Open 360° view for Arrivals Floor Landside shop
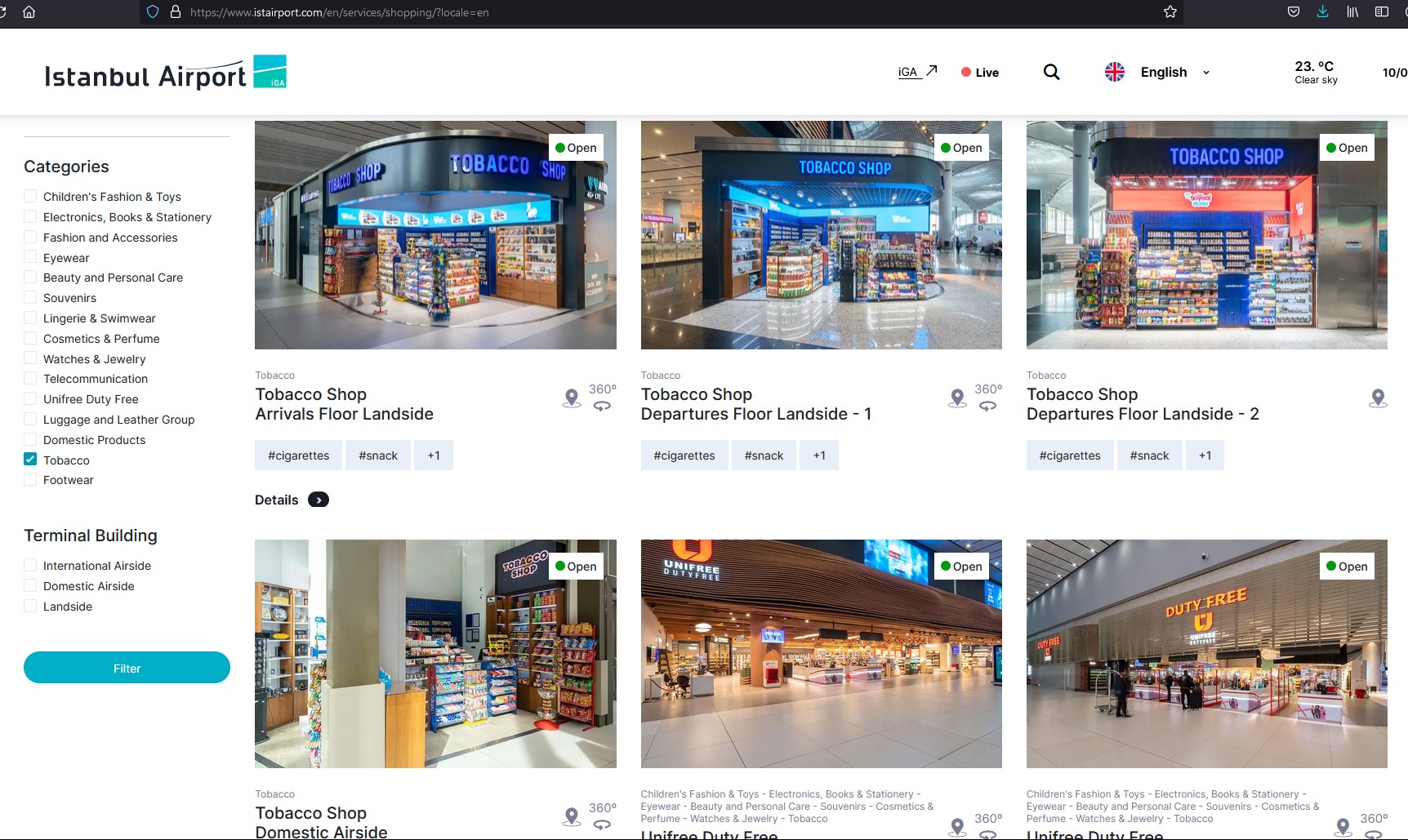Screen dimensions: 1408x840 coord(603,398)
